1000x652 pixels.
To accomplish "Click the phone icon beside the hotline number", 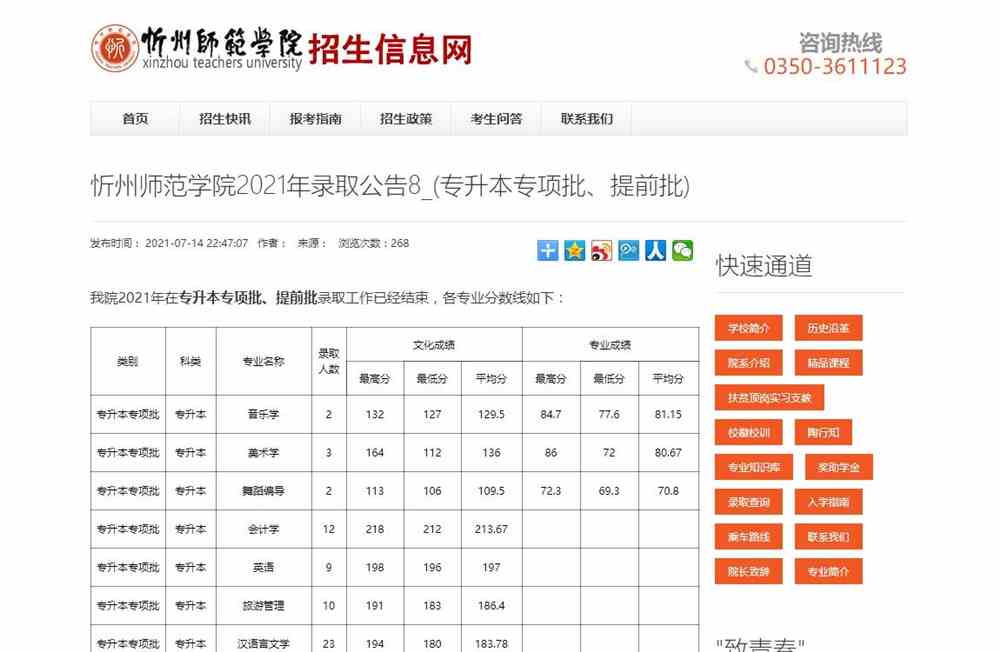I will (x=751, y=67).
